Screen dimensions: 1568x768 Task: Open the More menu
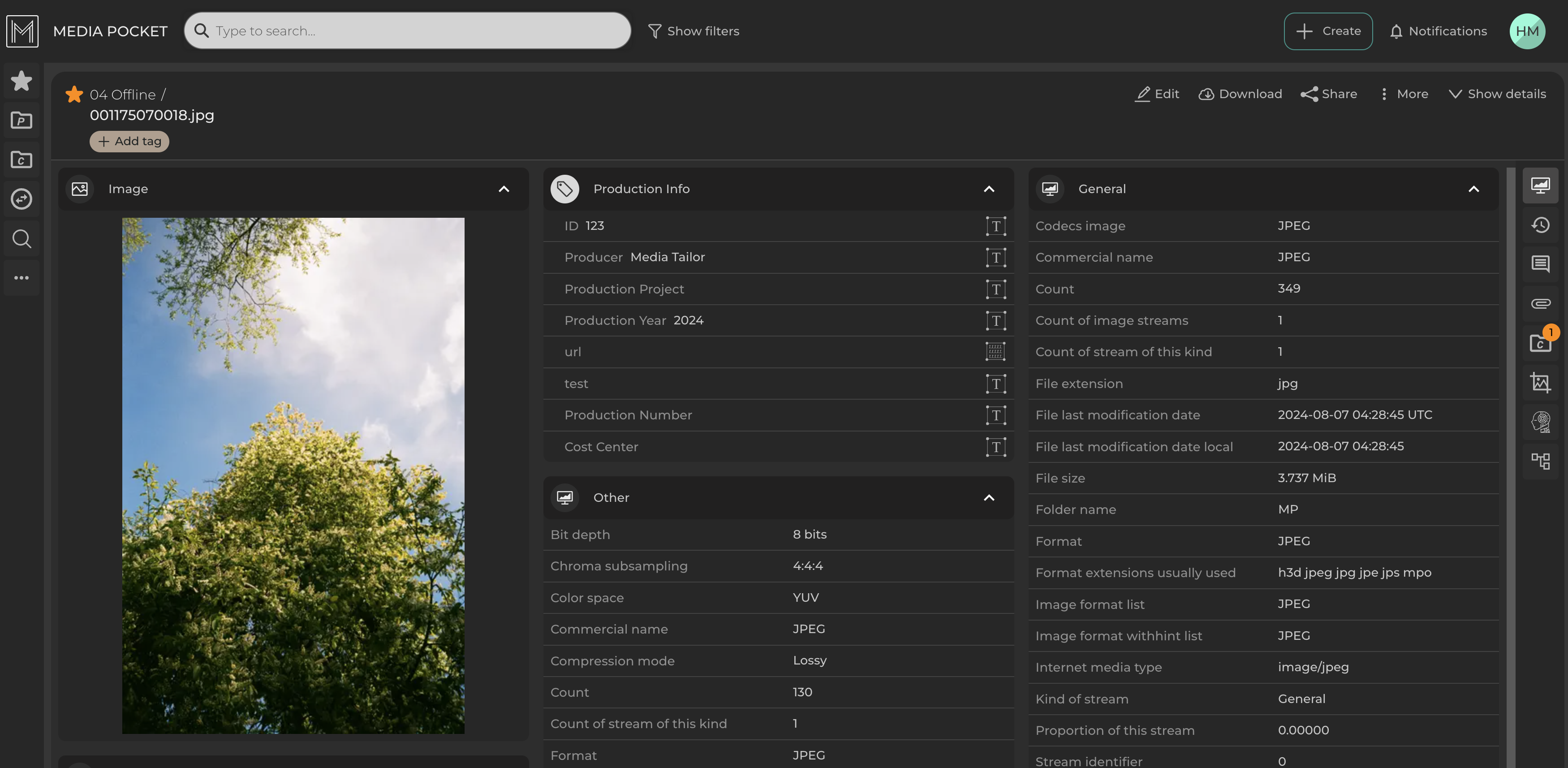pyautogui.click(x=1404, y=94)
